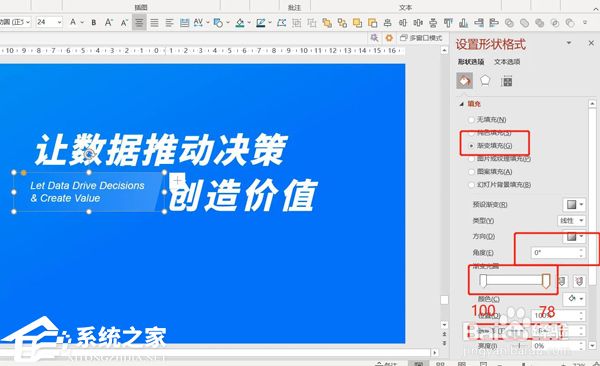Screen dimensions: 600x366
Task: Click the distribute text icon next to AV
Action: coord(184,23)
